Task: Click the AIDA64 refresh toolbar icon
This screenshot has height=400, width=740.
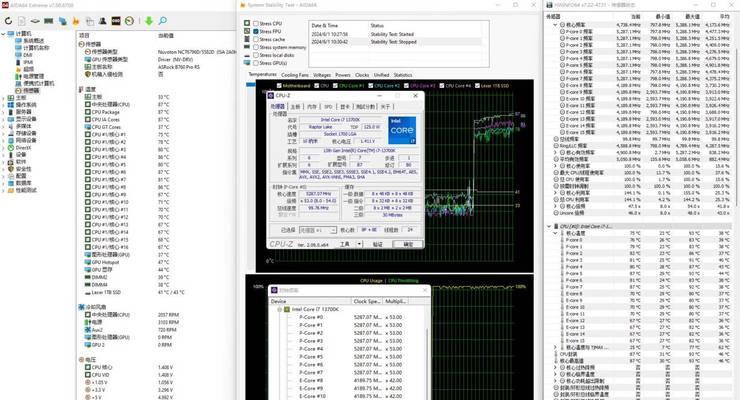Action: 8,21
